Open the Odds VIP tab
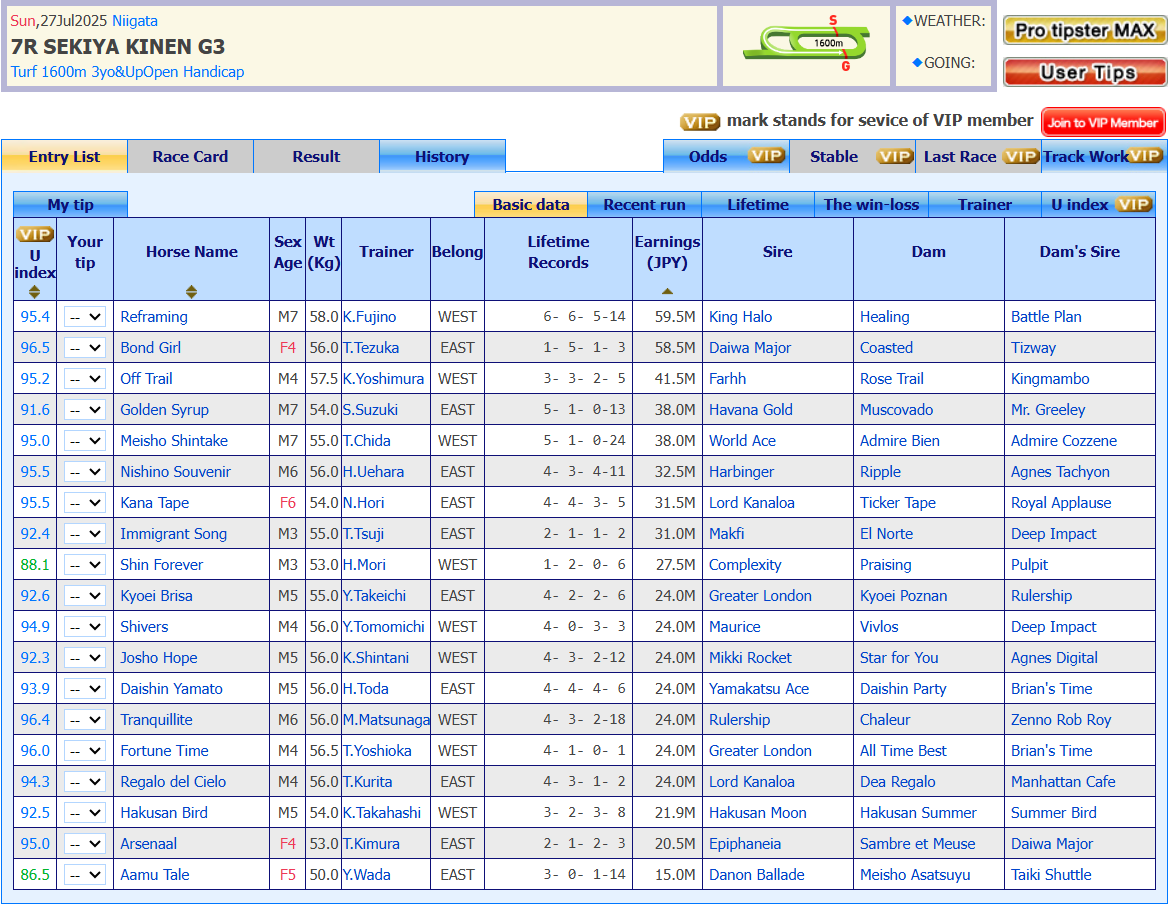1175x907 pixels. coord(726,157)
